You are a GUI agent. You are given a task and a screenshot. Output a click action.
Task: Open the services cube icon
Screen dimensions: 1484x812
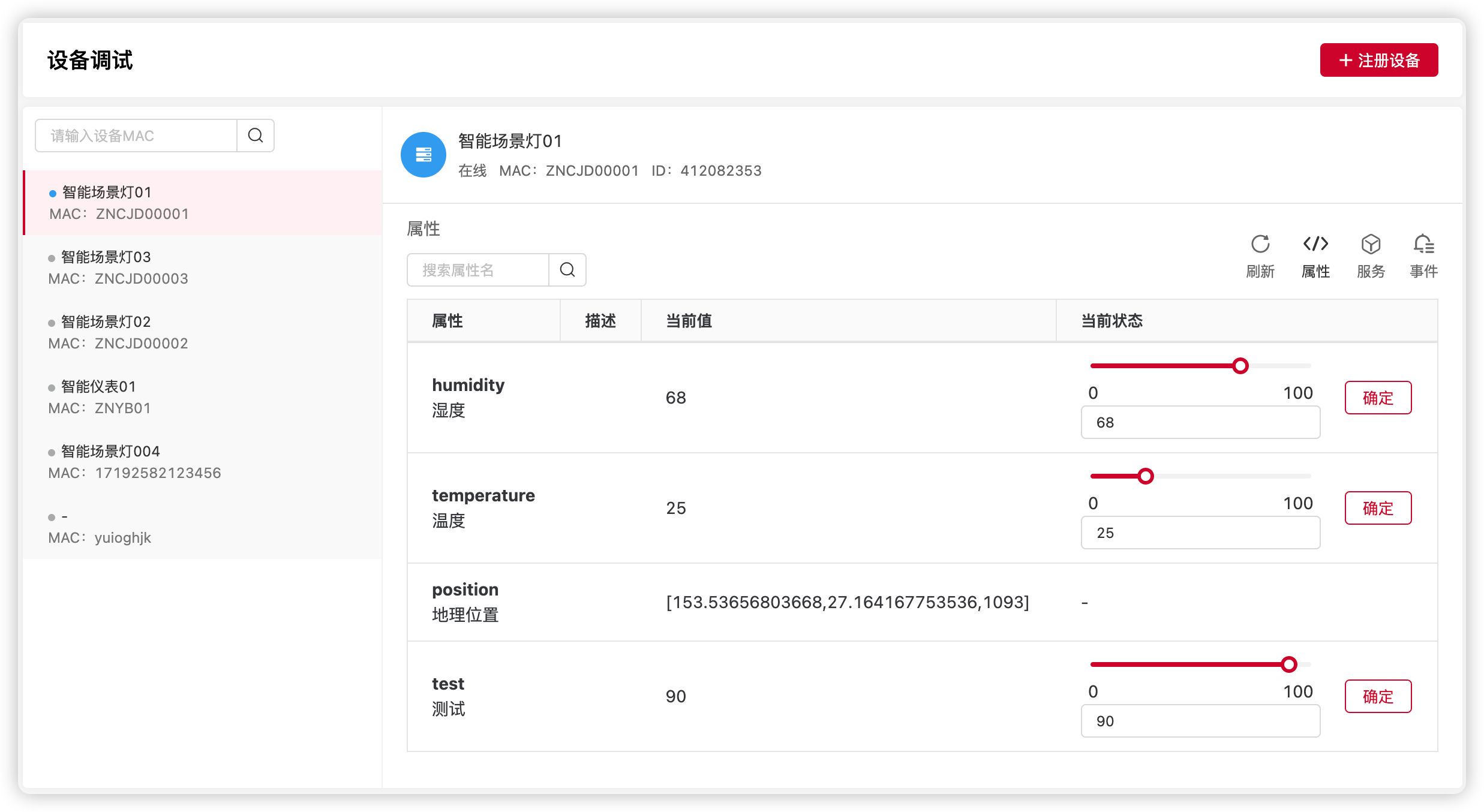point(1371,245)
